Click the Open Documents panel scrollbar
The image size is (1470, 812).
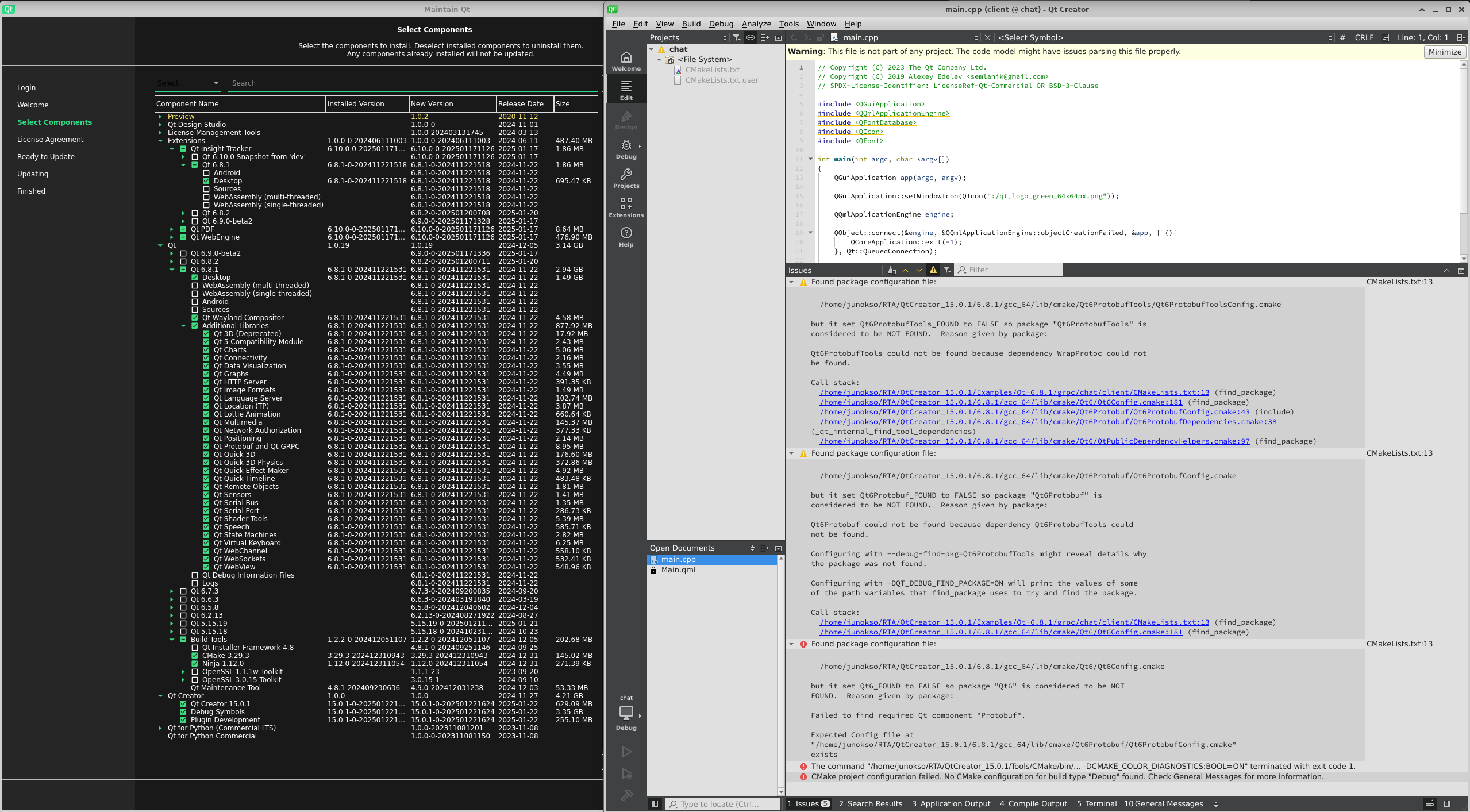pos(780,675)
